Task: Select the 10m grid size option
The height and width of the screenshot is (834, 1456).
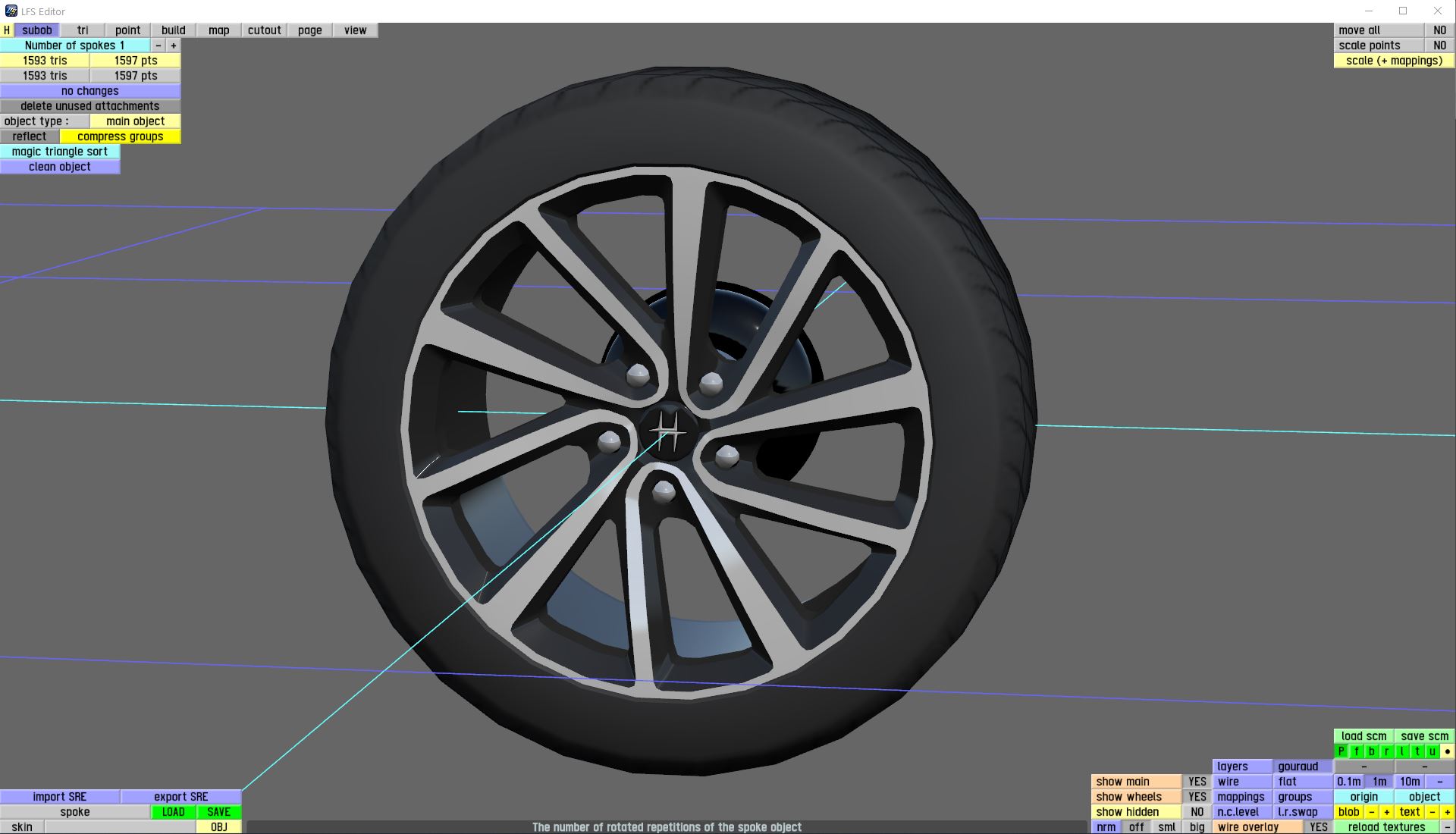Action: click(x=1410, y=782)
